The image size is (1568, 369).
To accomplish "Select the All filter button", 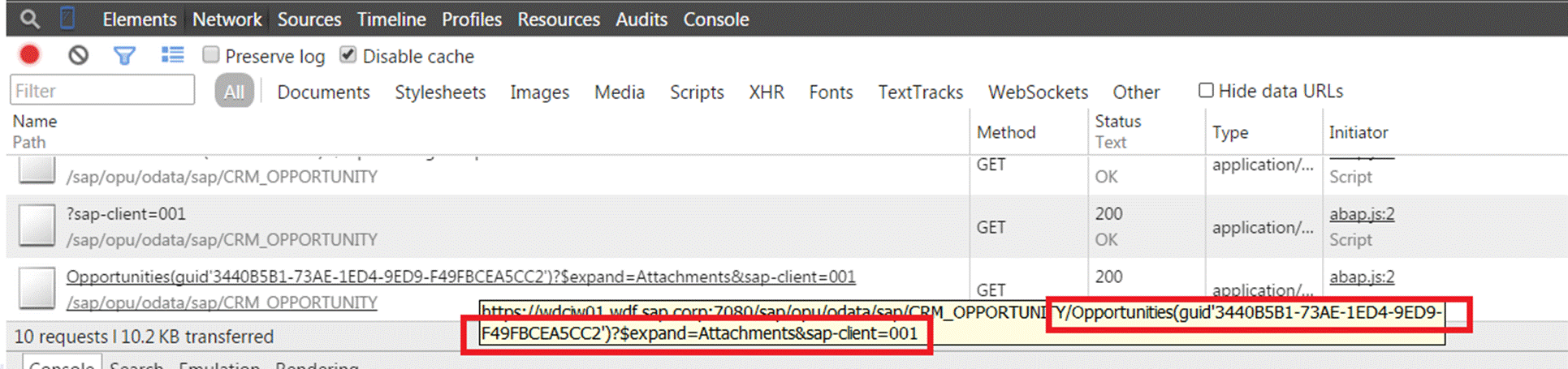I will [x=234, y=92].
